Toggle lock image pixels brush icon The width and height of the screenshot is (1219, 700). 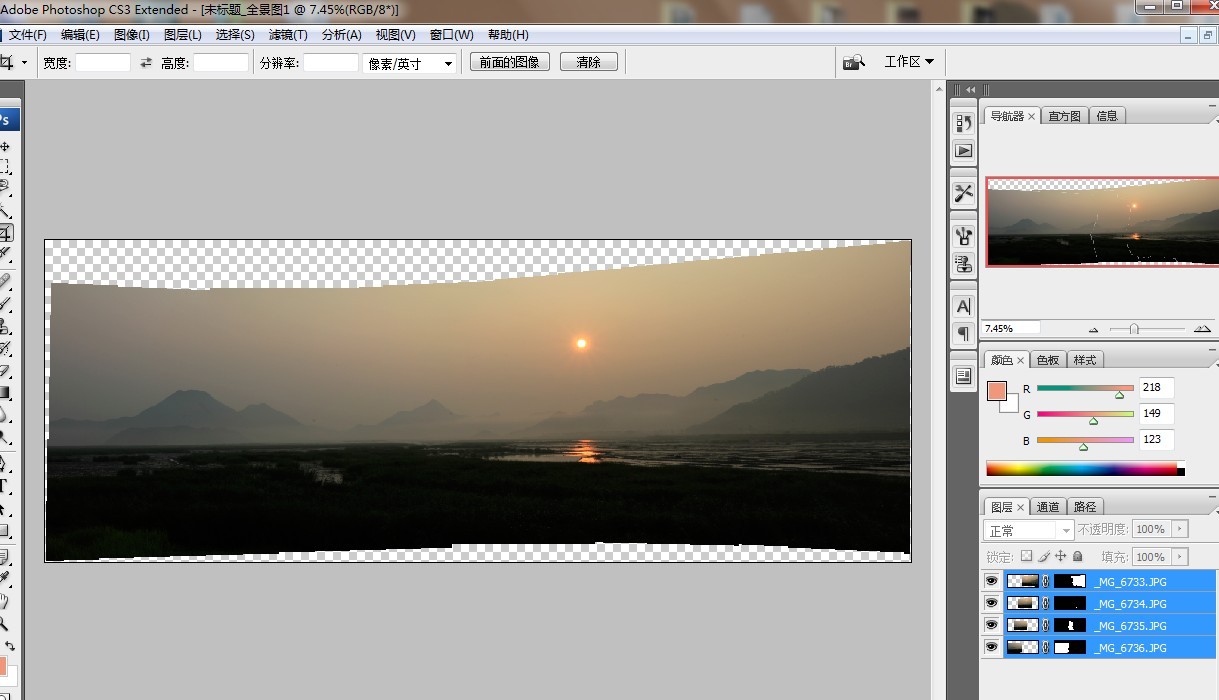pos(1044,557)
